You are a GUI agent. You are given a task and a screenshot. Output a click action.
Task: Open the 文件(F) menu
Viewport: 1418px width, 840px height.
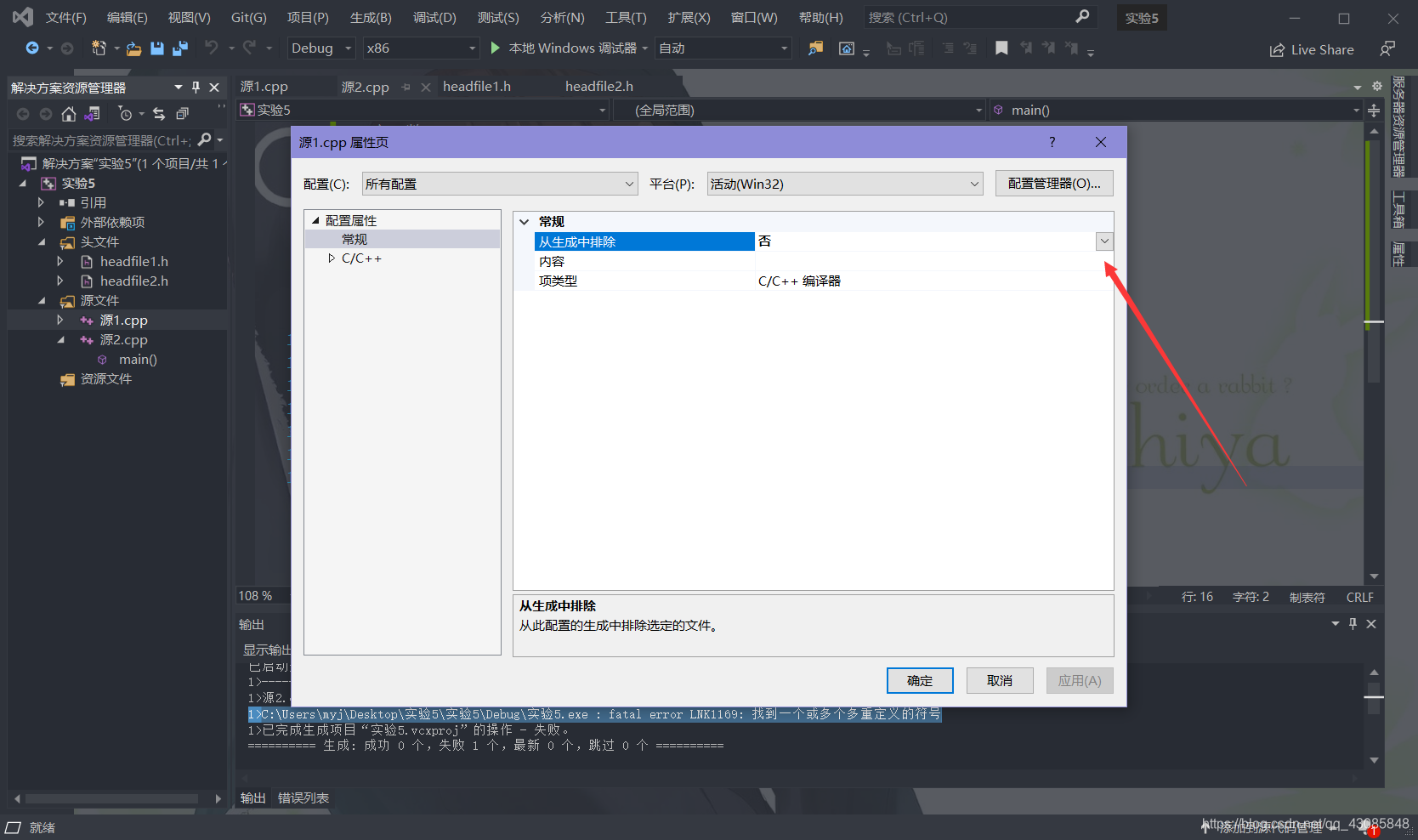65,18
